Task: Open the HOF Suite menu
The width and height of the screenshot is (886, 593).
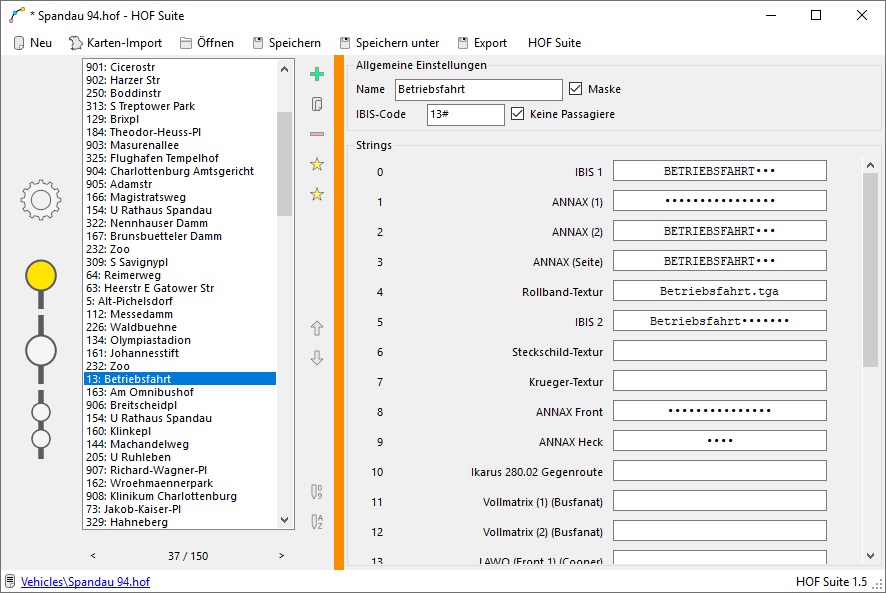Action: 554,43
